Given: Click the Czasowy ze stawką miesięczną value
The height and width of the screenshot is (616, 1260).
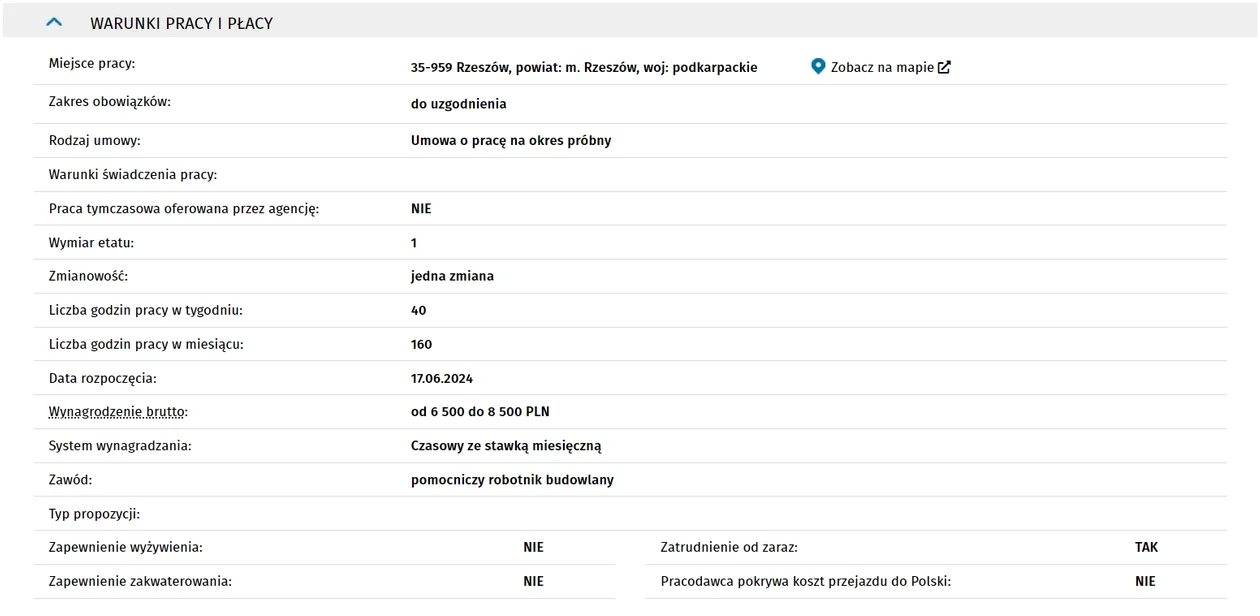Looking at the screenshot, I should (x=506, y=446).
